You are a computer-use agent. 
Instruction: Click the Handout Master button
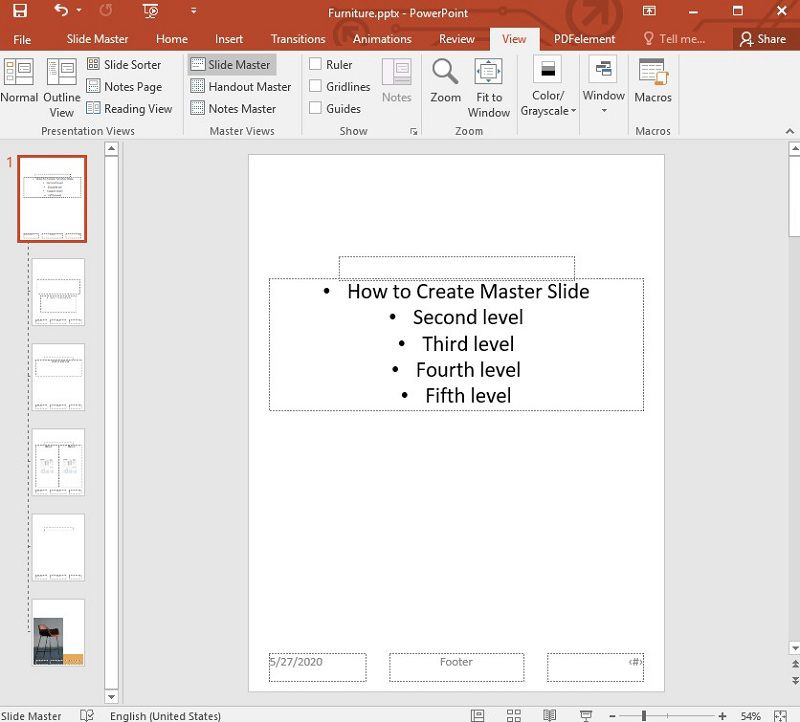pos(241,86)
